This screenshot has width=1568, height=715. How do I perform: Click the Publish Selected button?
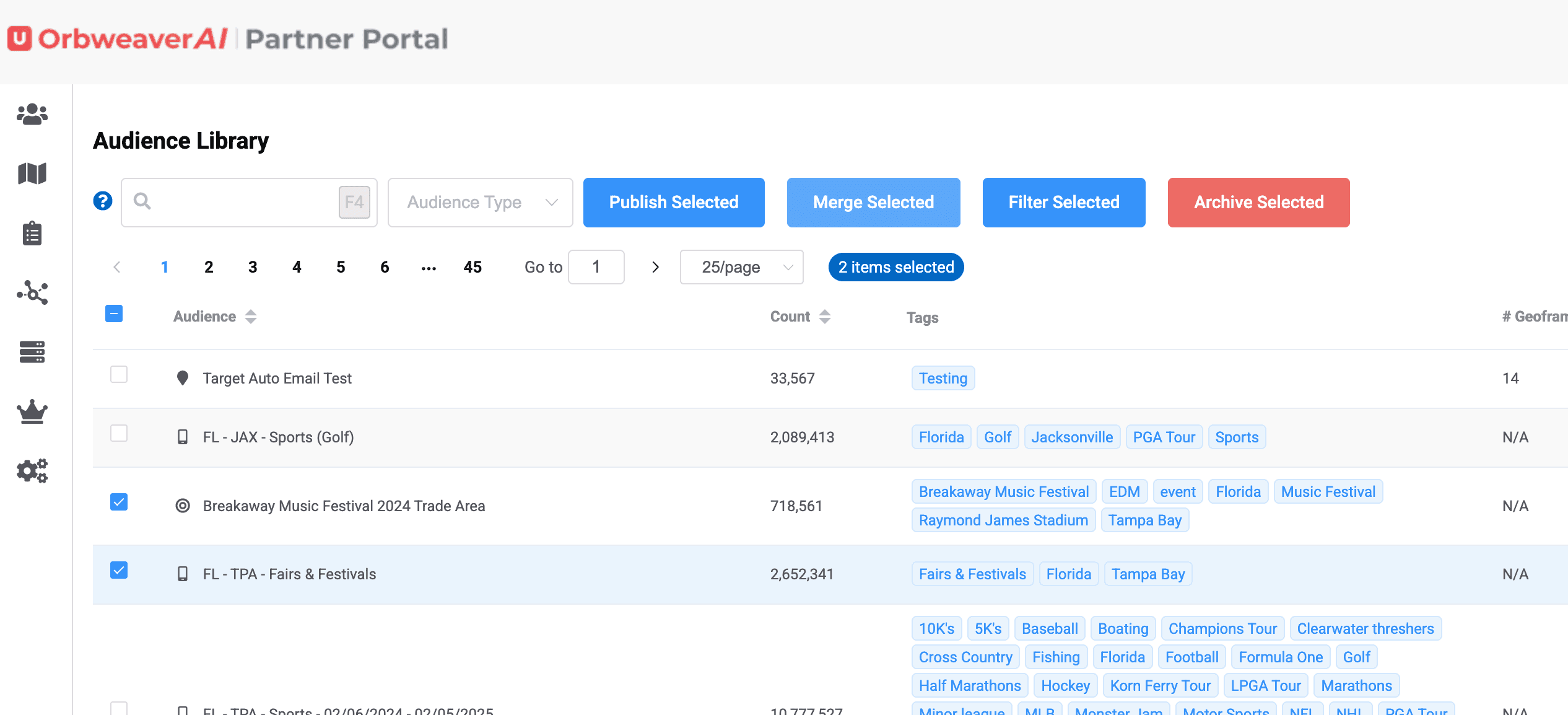(x=674, y=203)
